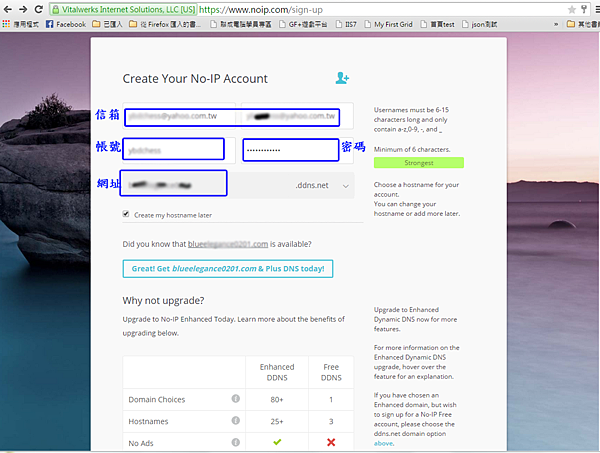The height and width of the screenshot is (453, 600).
Task: Click the confirm email input field
Action: click(x=297, y=116)
